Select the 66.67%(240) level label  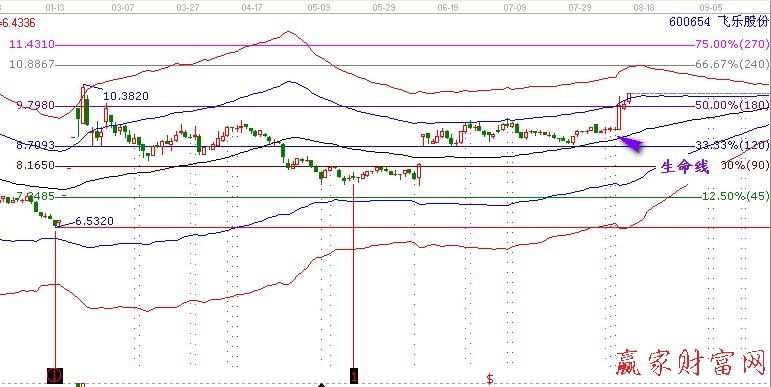(732, 64)
